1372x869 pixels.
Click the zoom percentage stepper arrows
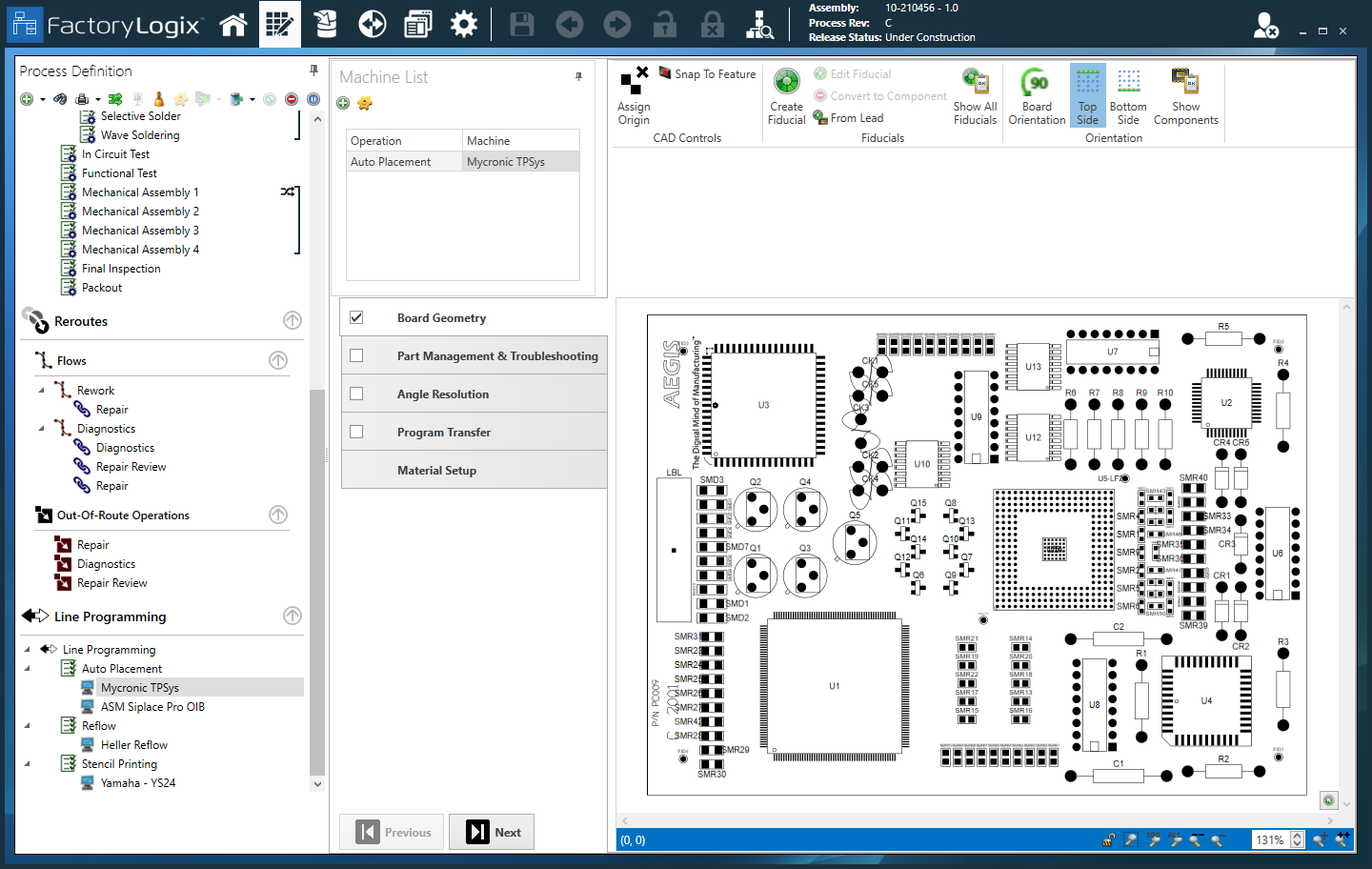click(x=1297, y=840)
